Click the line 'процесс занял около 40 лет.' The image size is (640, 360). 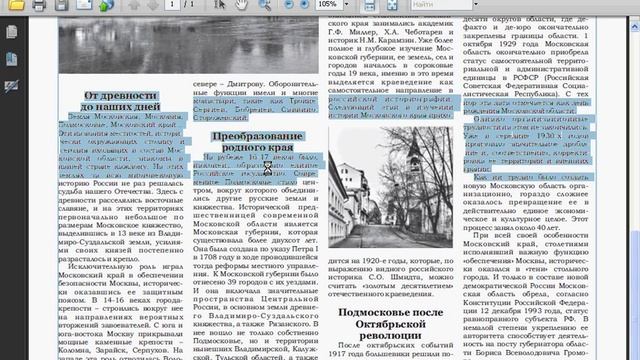(511, 227)
